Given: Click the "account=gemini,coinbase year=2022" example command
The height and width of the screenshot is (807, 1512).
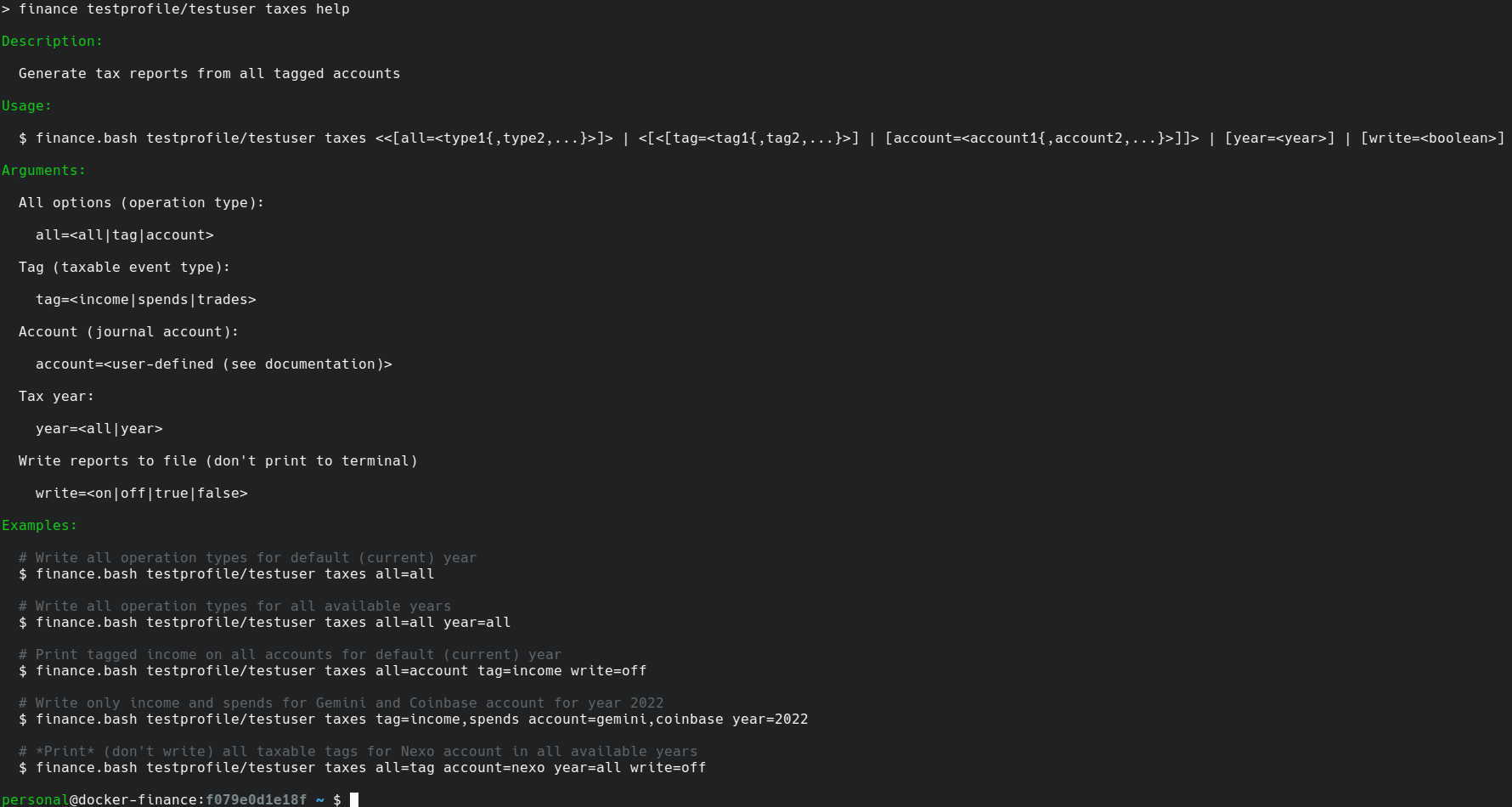Looking at the screenshot, I should 668,720.
